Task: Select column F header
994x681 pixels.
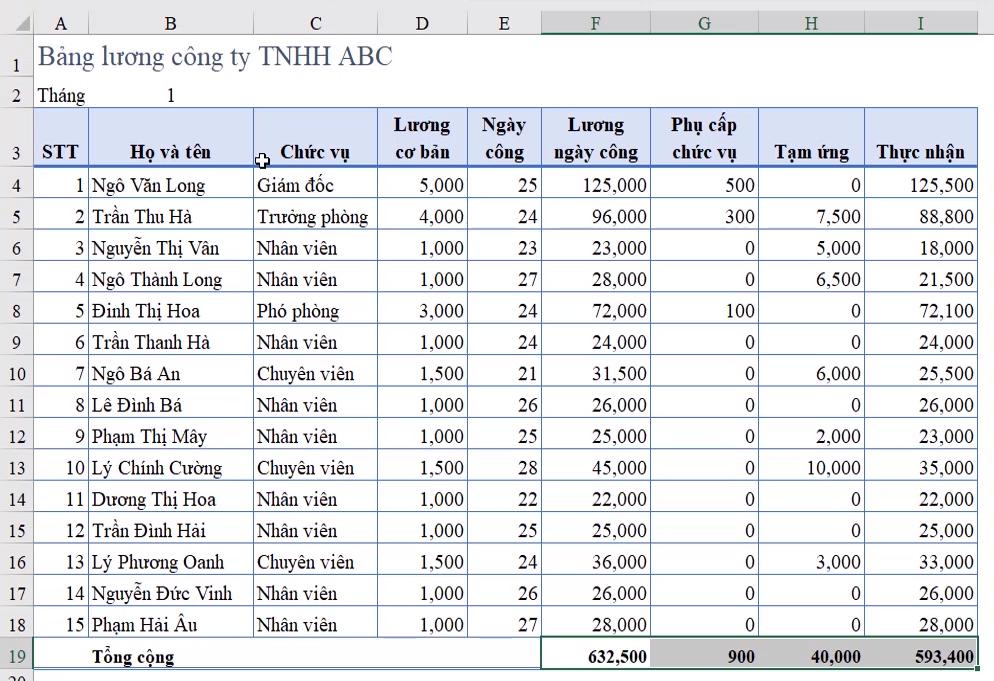Action: click(x=595, y=24)
